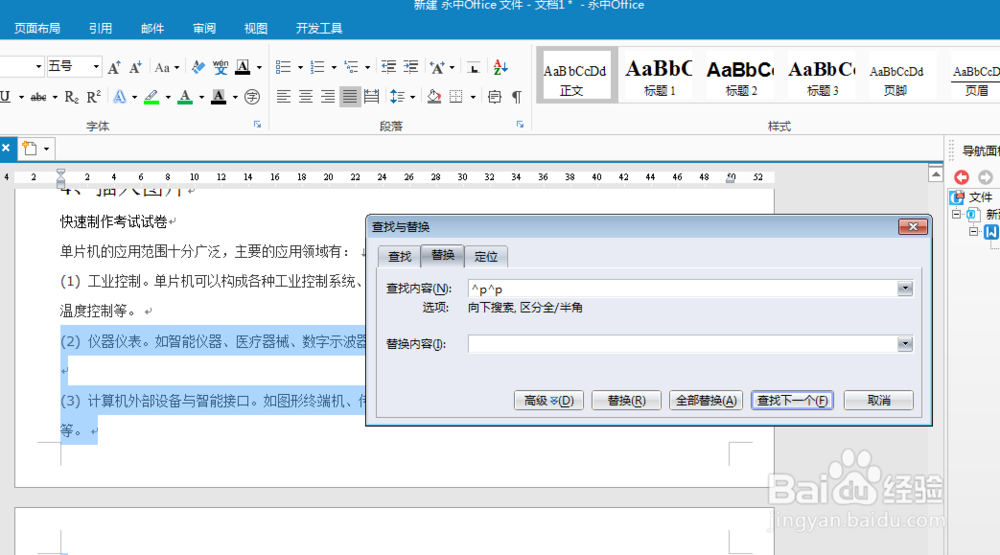Open the 替换内容 history dropdown

[905, 344]
